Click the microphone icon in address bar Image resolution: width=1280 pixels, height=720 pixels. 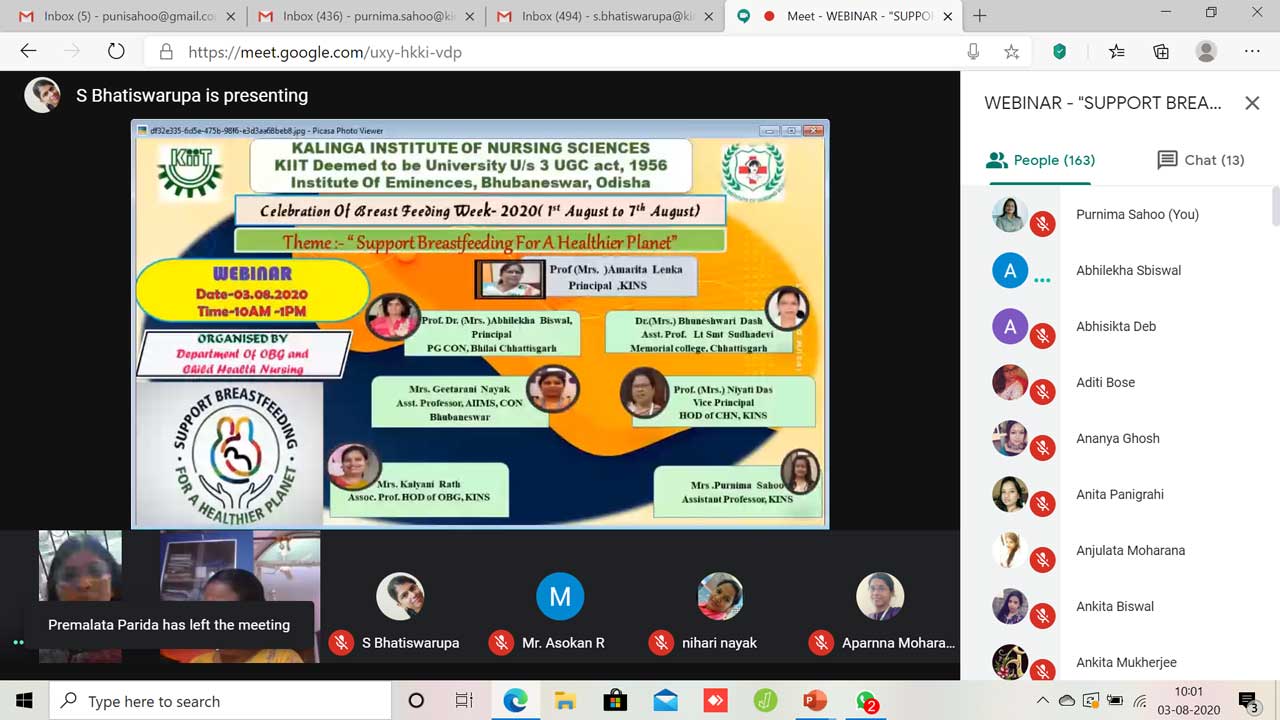[x=973, y=52]
